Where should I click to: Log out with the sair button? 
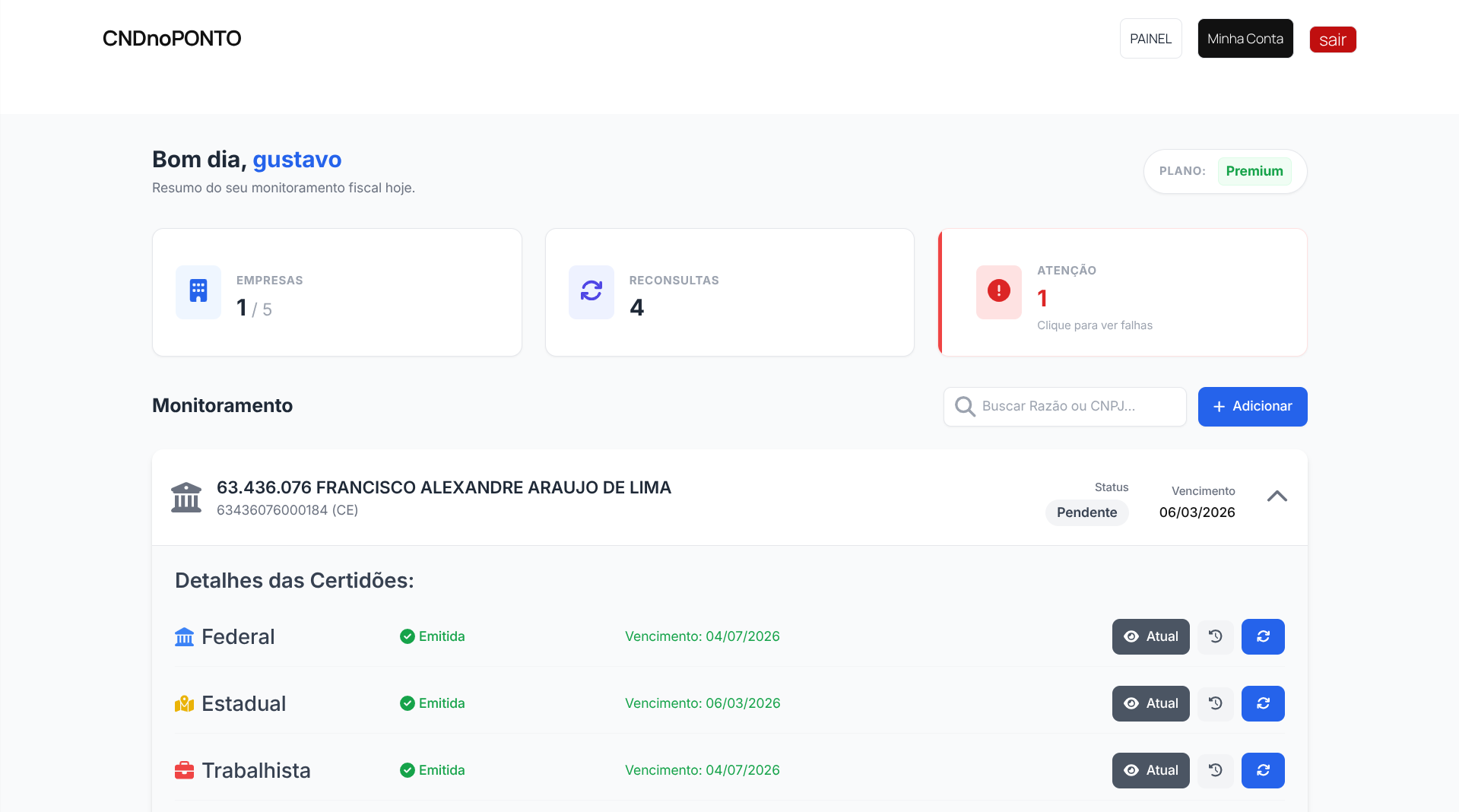pos(1332,40)
